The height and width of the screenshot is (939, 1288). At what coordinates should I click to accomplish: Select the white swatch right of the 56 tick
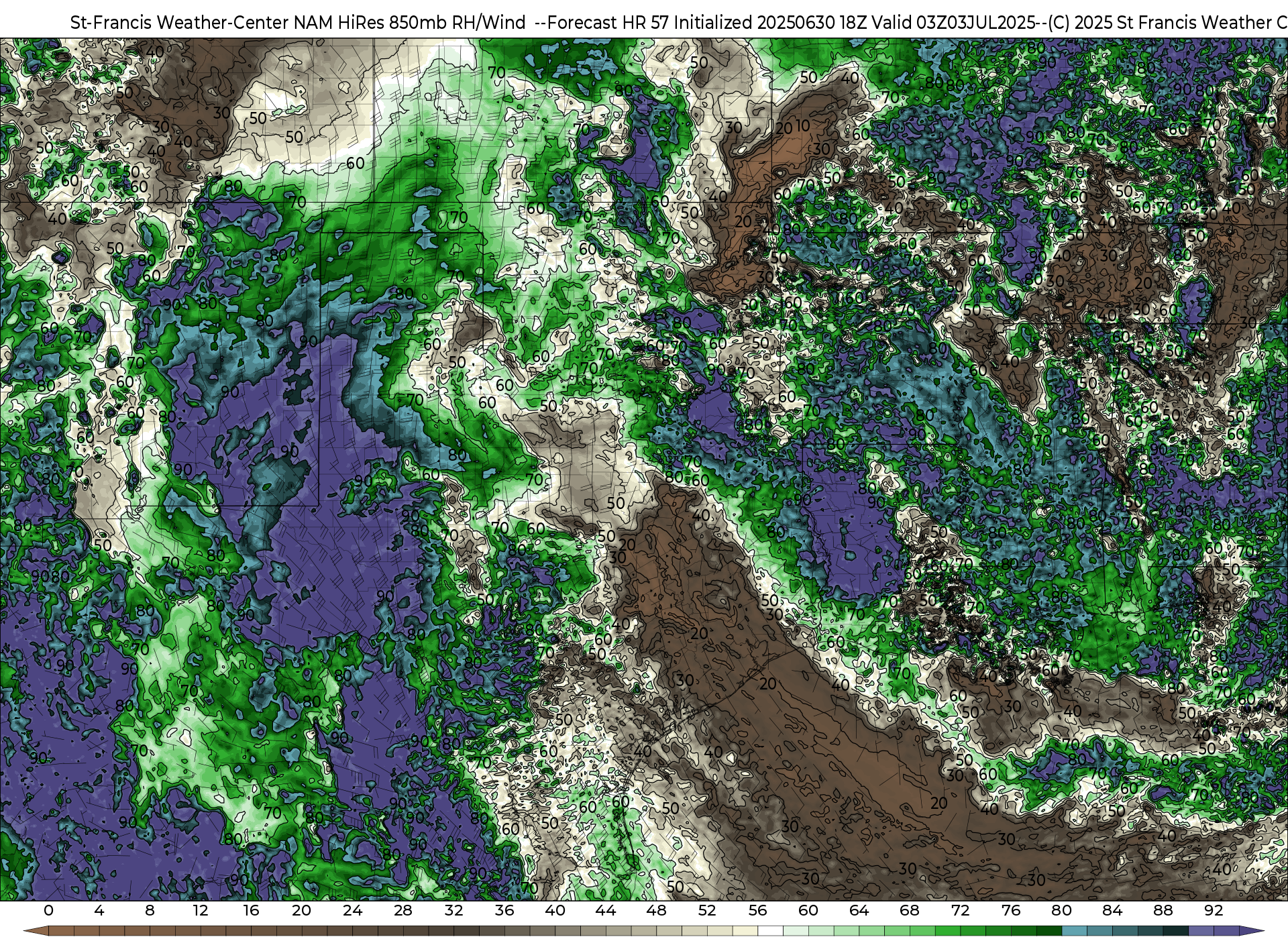click(771, 931)
